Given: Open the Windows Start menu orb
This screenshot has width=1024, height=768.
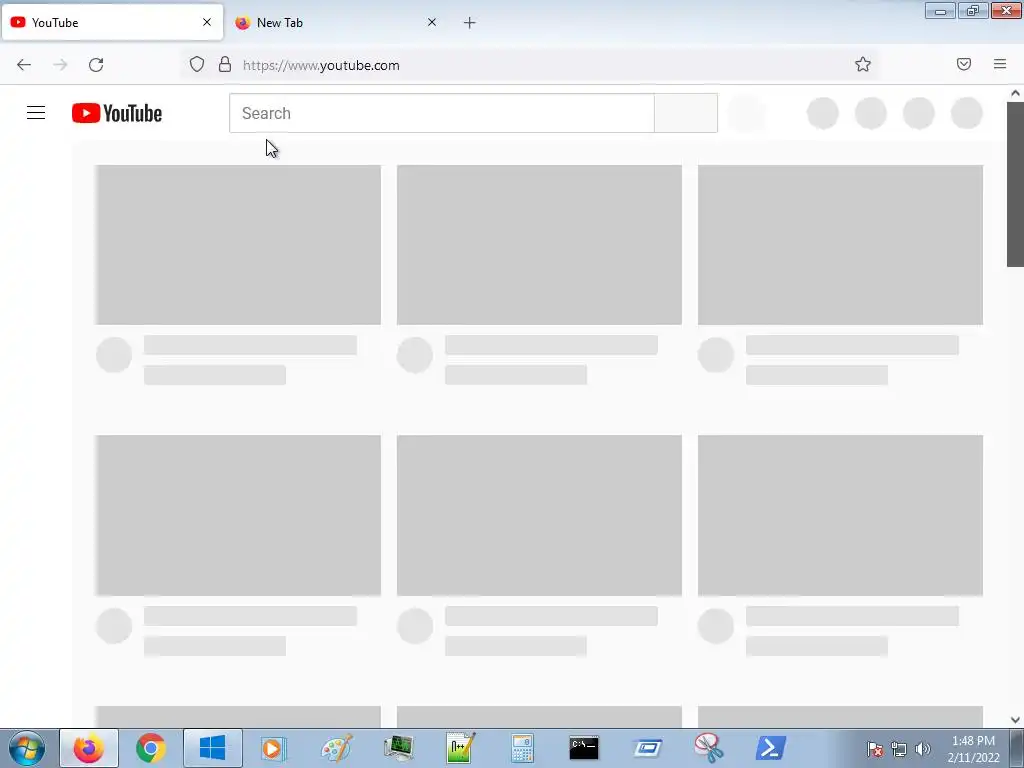Looking at the screenshot, I should click(x=27, y=748).
